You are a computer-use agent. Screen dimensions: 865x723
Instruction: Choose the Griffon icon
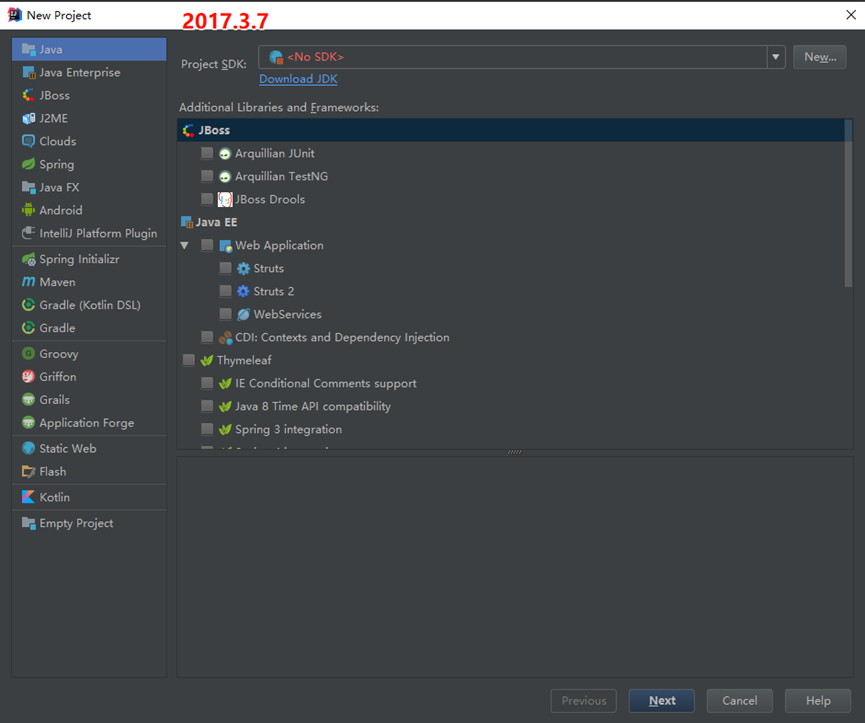tap(29, 377)
